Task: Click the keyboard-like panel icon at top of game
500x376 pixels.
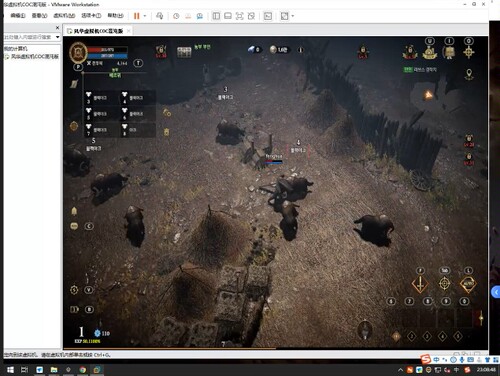Action: click(x=184, y=52)
